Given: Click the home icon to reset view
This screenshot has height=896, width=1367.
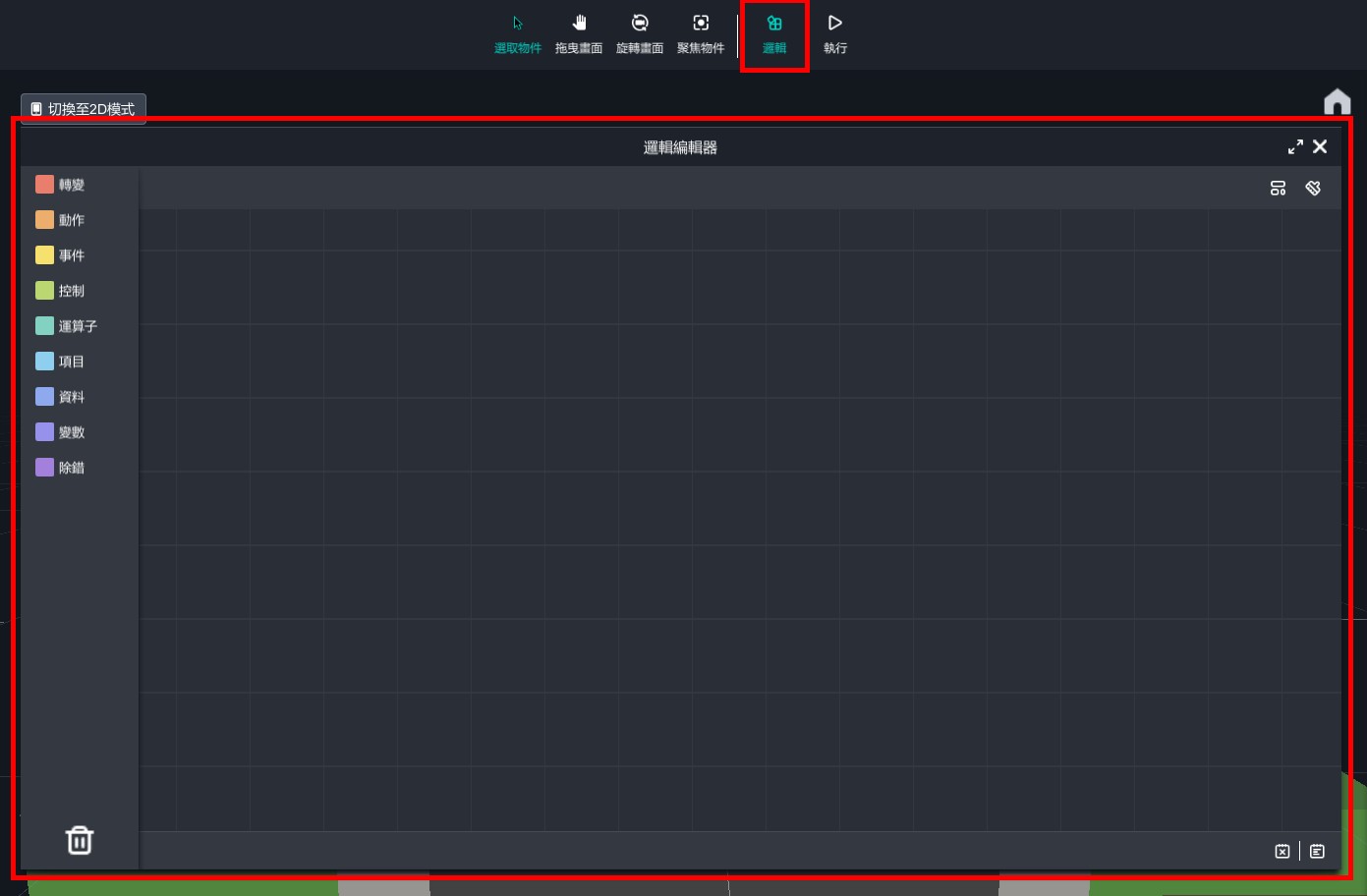Looking at the screenshot, I should point(1337,102).
